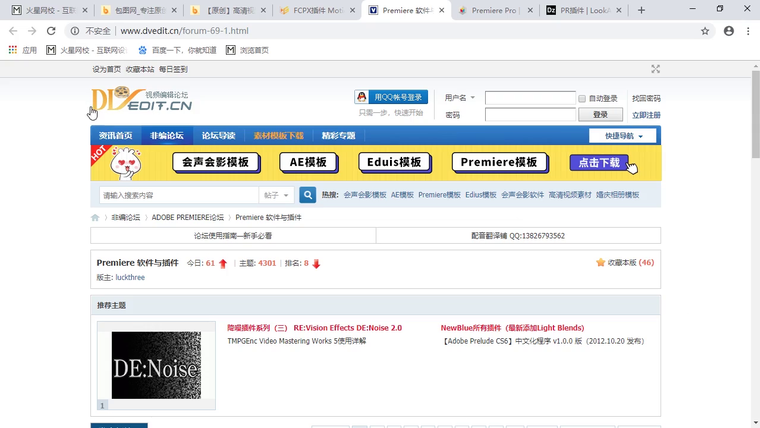760x428 pixels.
Task: Bookmark this page with star icon
Action: pyautogui.click(x=705, y=31)
